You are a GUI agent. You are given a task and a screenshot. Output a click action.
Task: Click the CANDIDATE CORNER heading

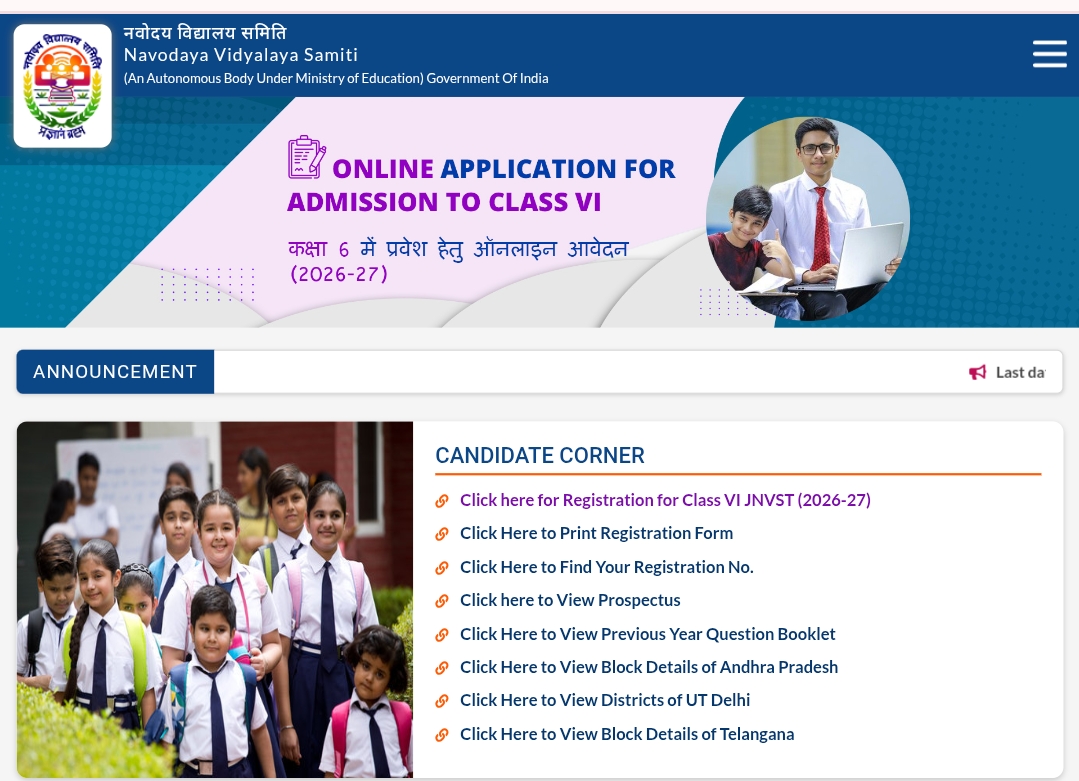click(x=540, y=456)
